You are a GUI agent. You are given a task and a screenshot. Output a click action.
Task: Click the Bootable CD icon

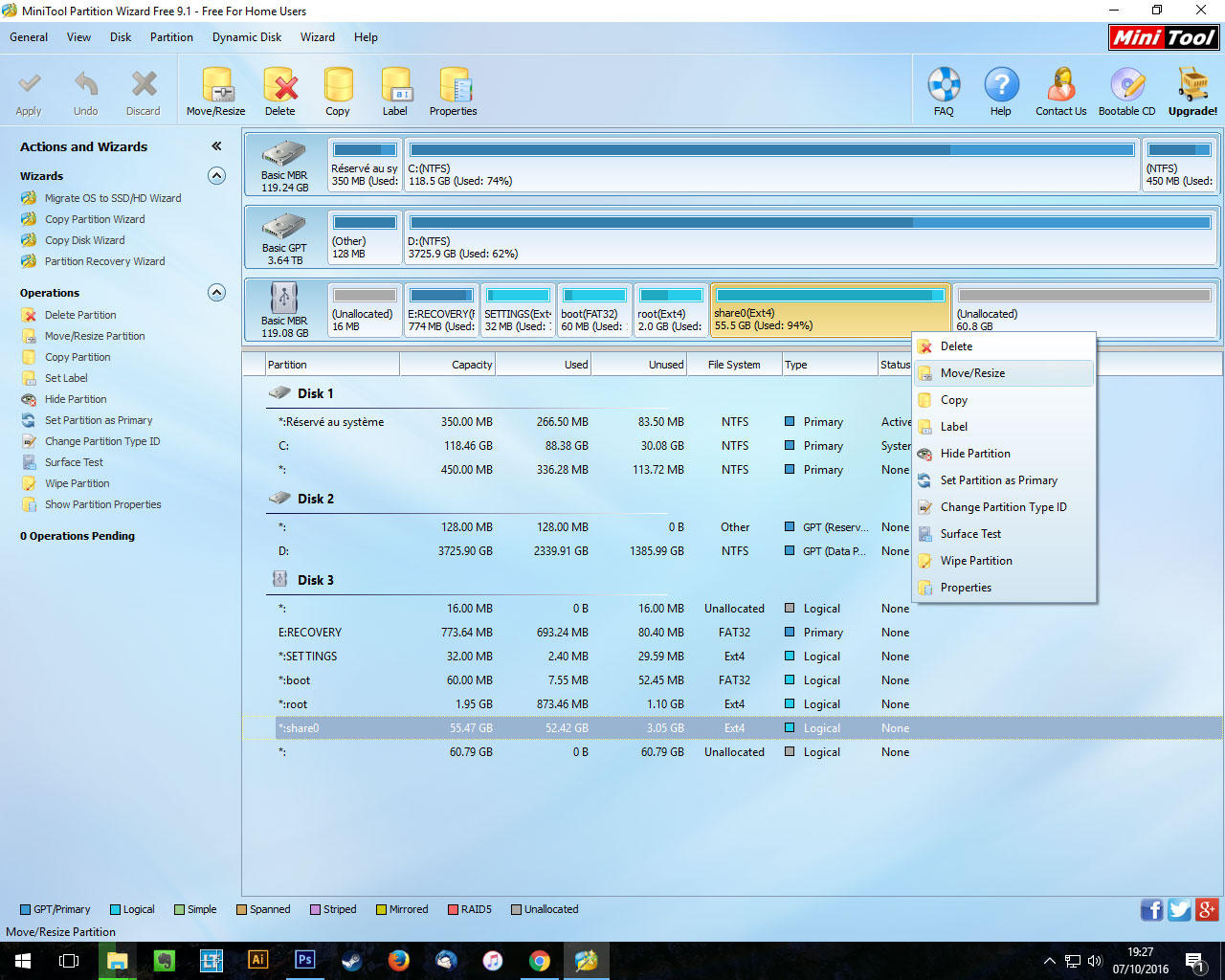1127,92
